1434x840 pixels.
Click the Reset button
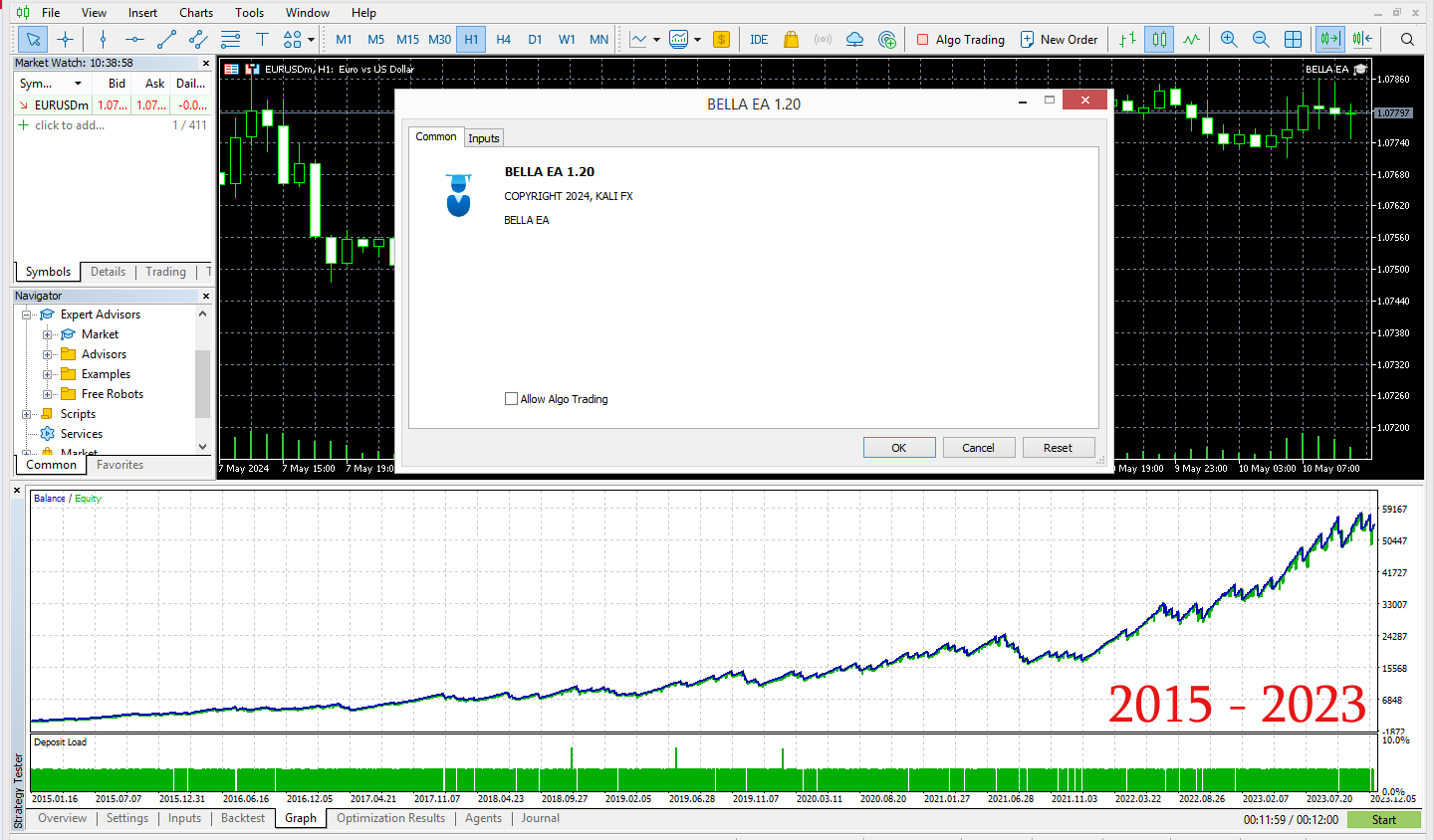1059,448
